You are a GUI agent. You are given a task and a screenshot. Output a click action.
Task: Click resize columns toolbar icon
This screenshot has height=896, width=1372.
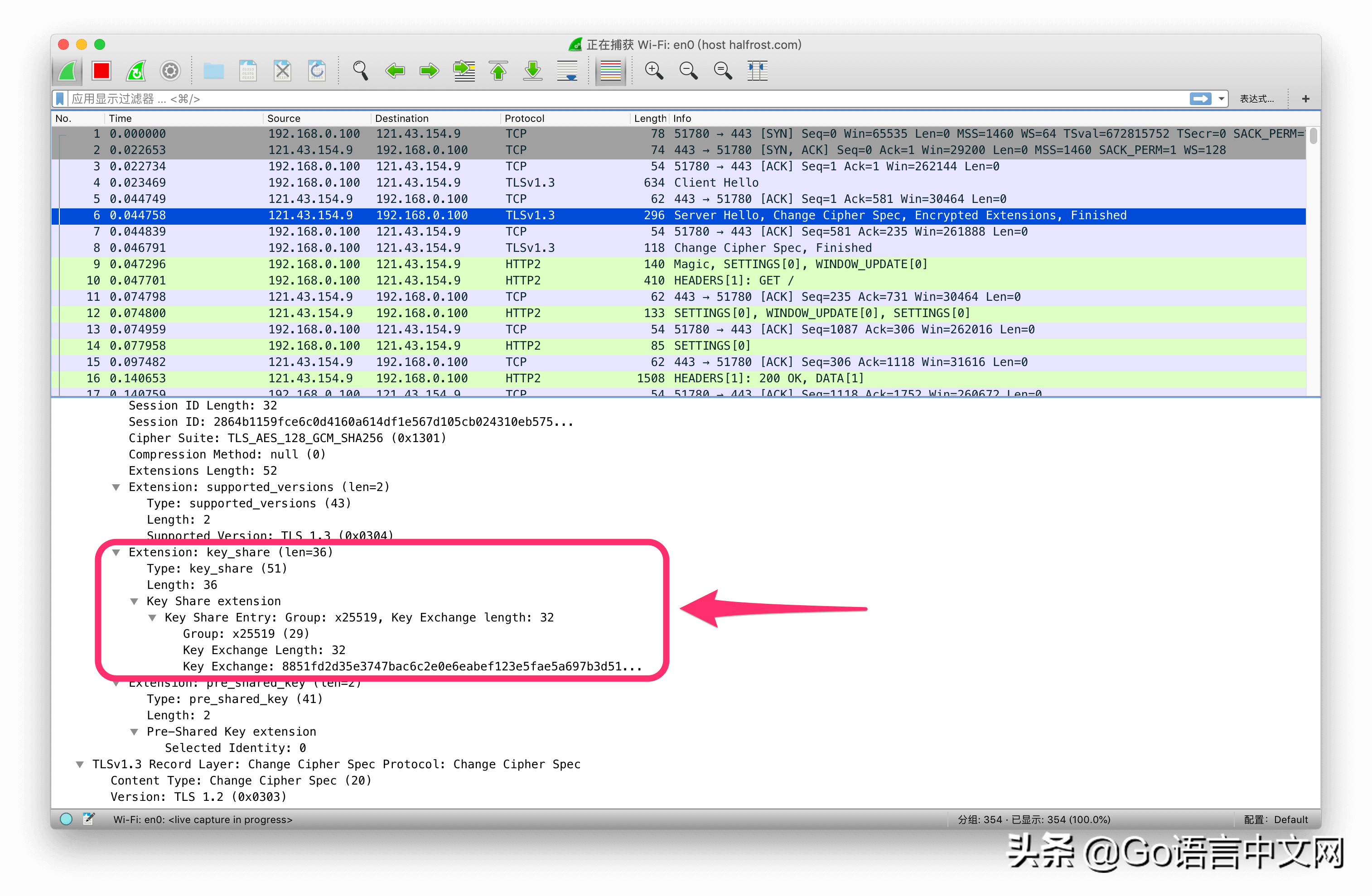pos(757,71)
